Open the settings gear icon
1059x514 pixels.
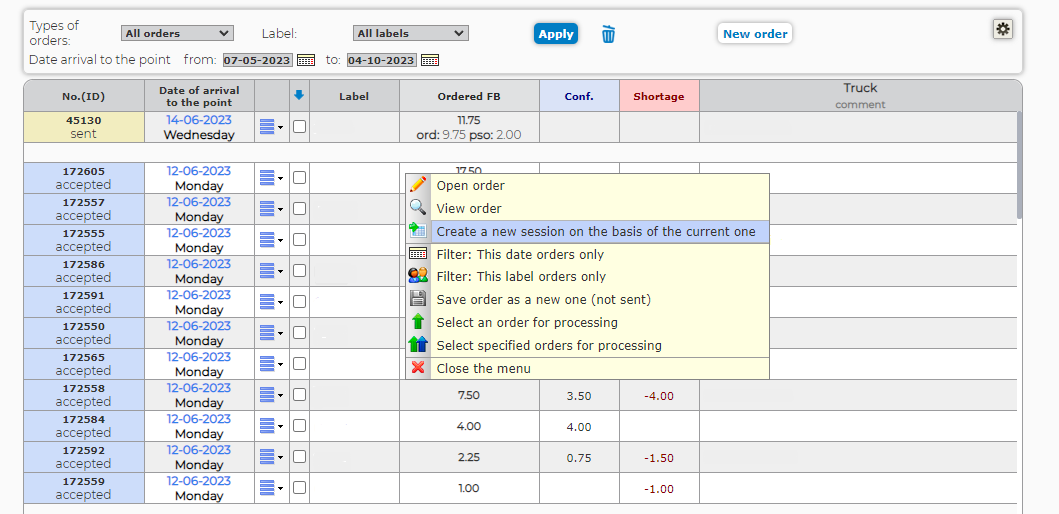1003,29
